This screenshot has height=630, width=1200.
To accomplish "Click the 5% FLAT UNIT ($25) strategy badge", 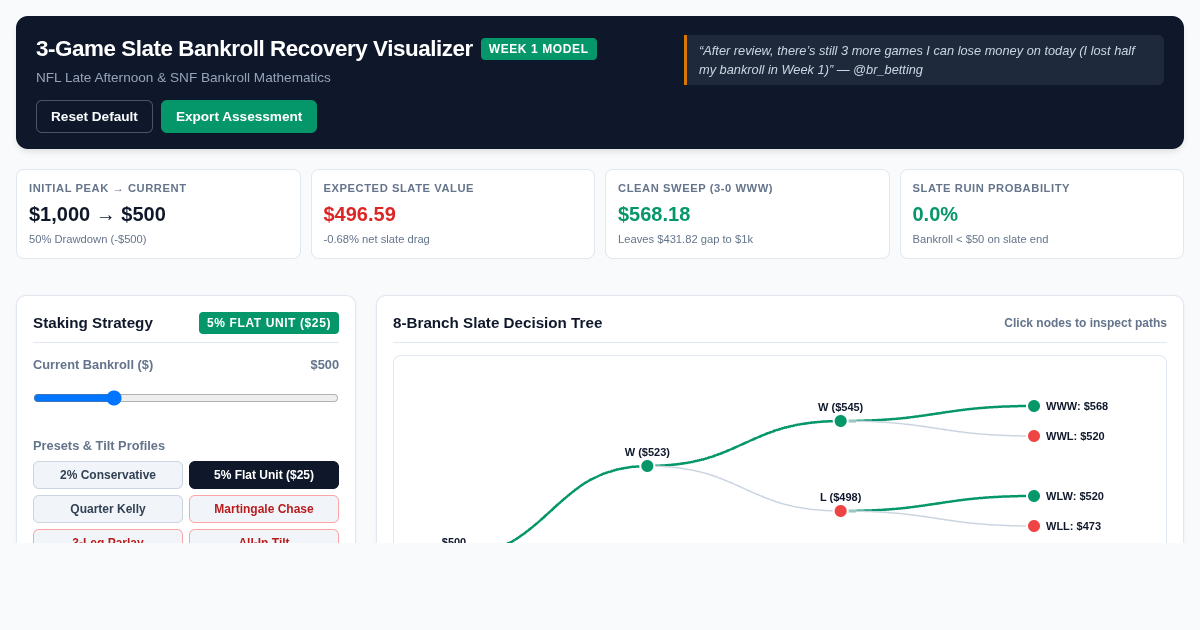I will coord(269,323).
